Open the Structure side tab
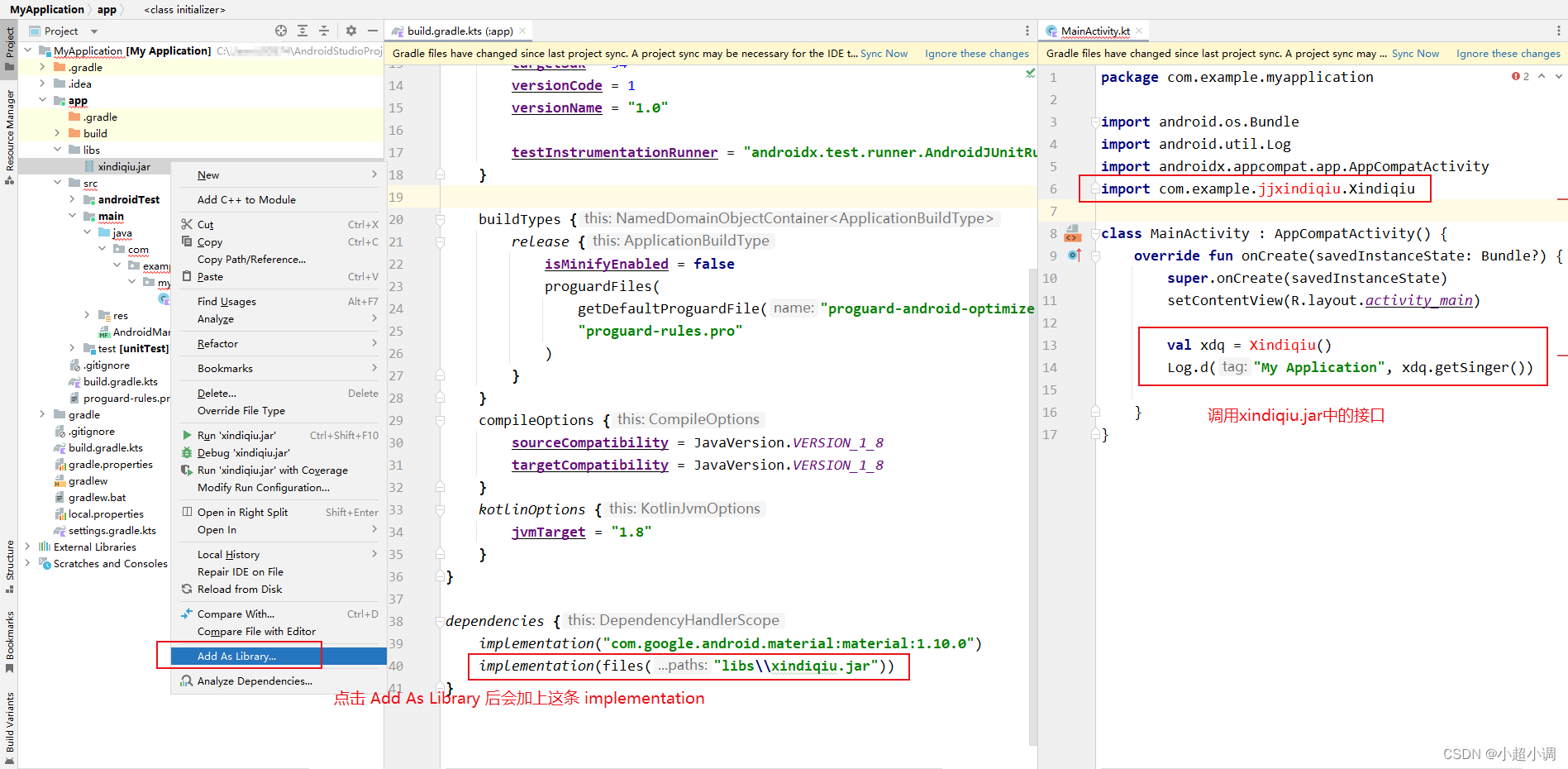This screenshot has width=1568, height=769. pos(10,566)
